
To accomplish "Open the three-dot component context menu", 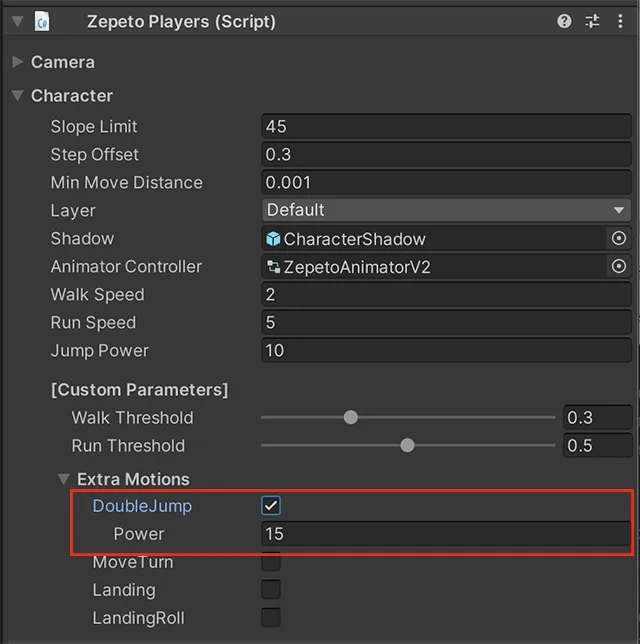I will point(620,21).
